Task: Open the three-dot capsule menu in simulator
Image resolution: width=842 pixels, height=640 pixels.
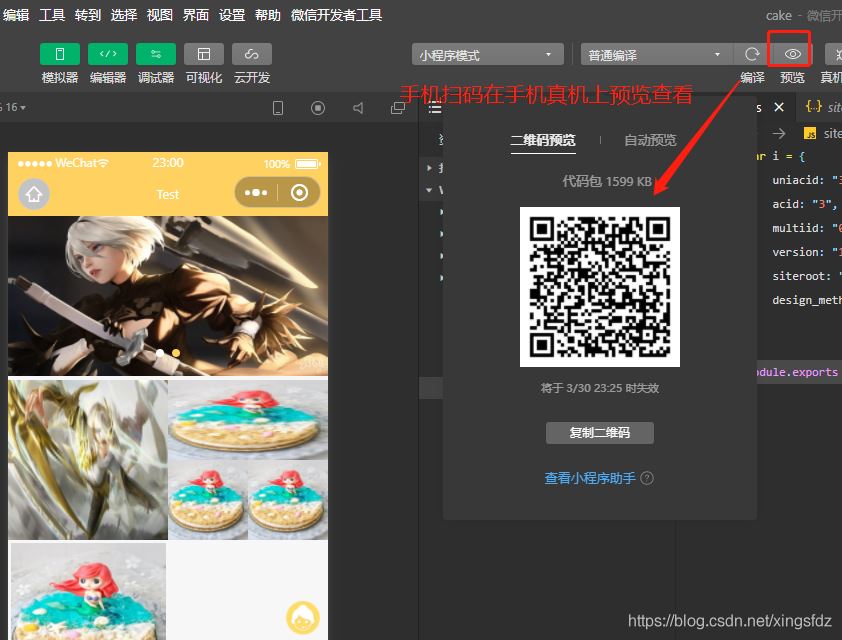Action: [256, 193]
